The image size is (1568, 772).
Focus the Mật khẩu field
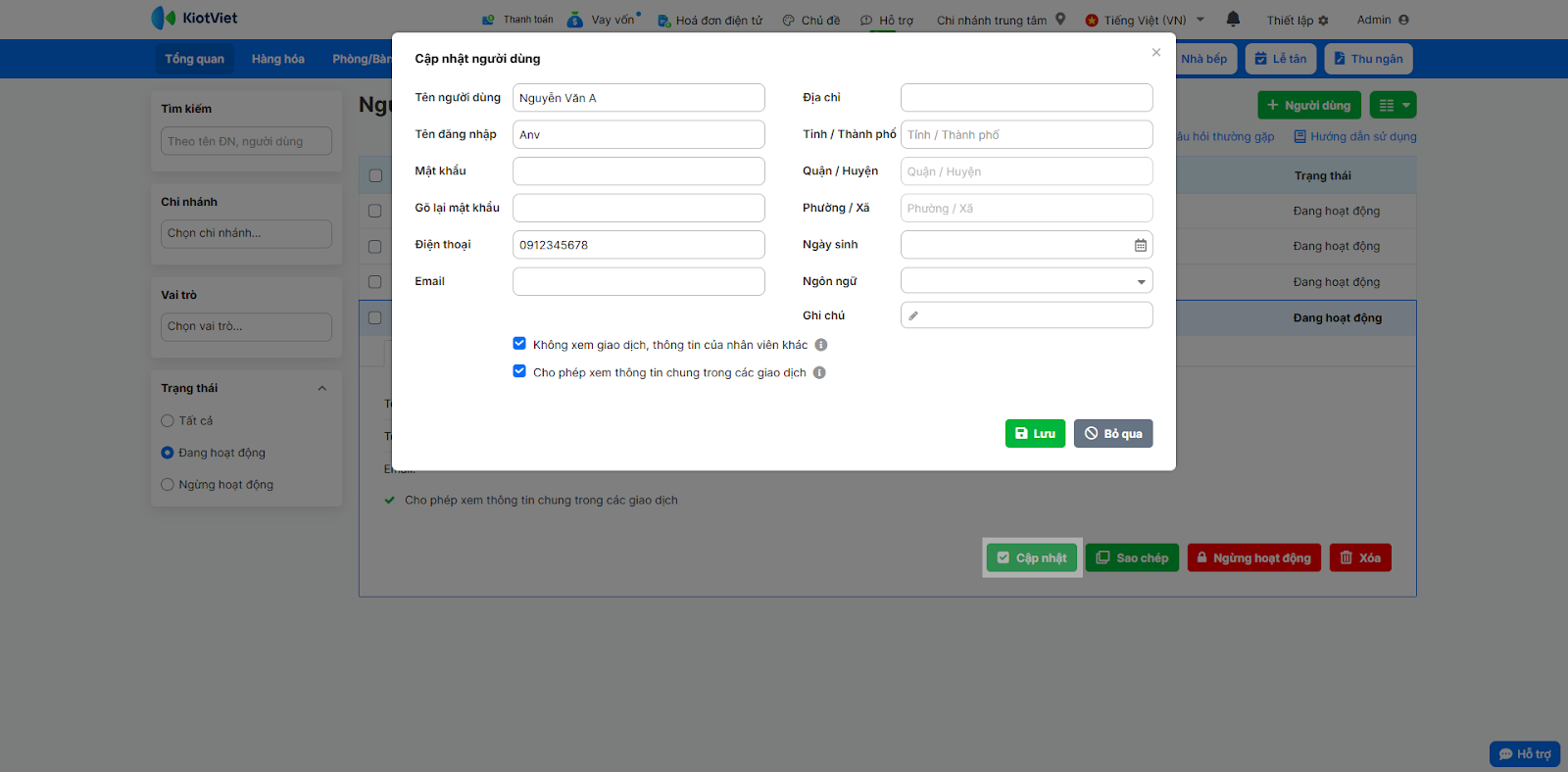point(639,171)
